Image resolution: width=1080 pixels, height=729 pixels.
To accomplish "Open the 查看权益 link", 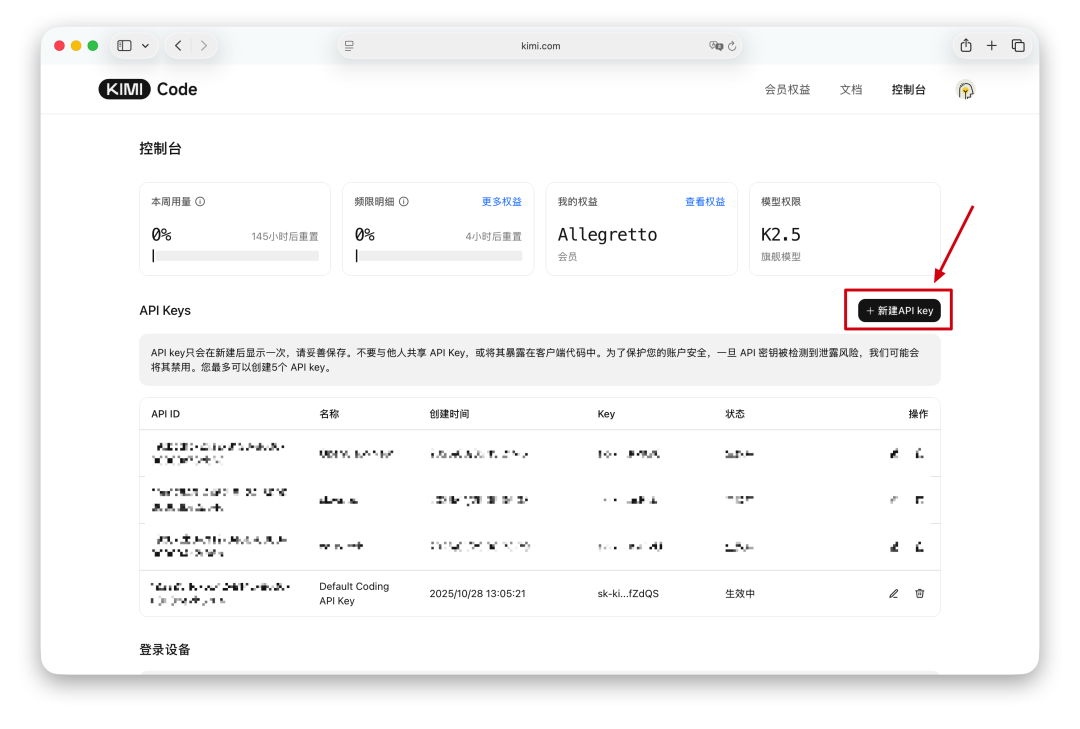I will coord(704,201).
